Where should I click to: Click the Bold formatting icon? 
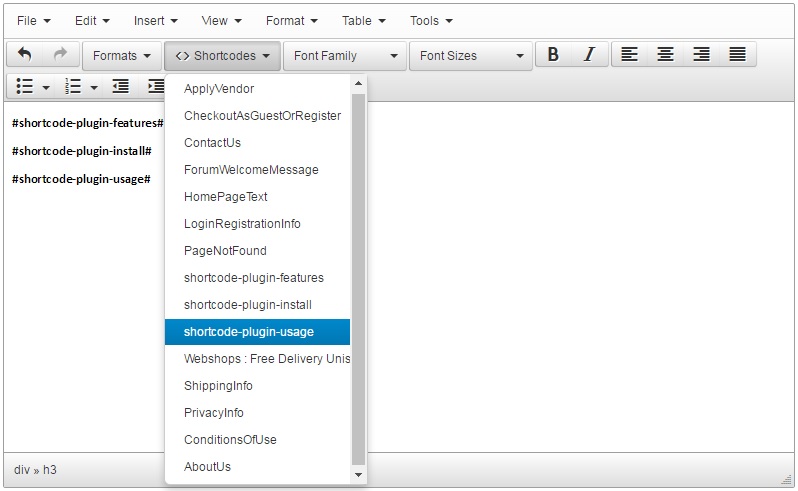(x=553, y=55)
